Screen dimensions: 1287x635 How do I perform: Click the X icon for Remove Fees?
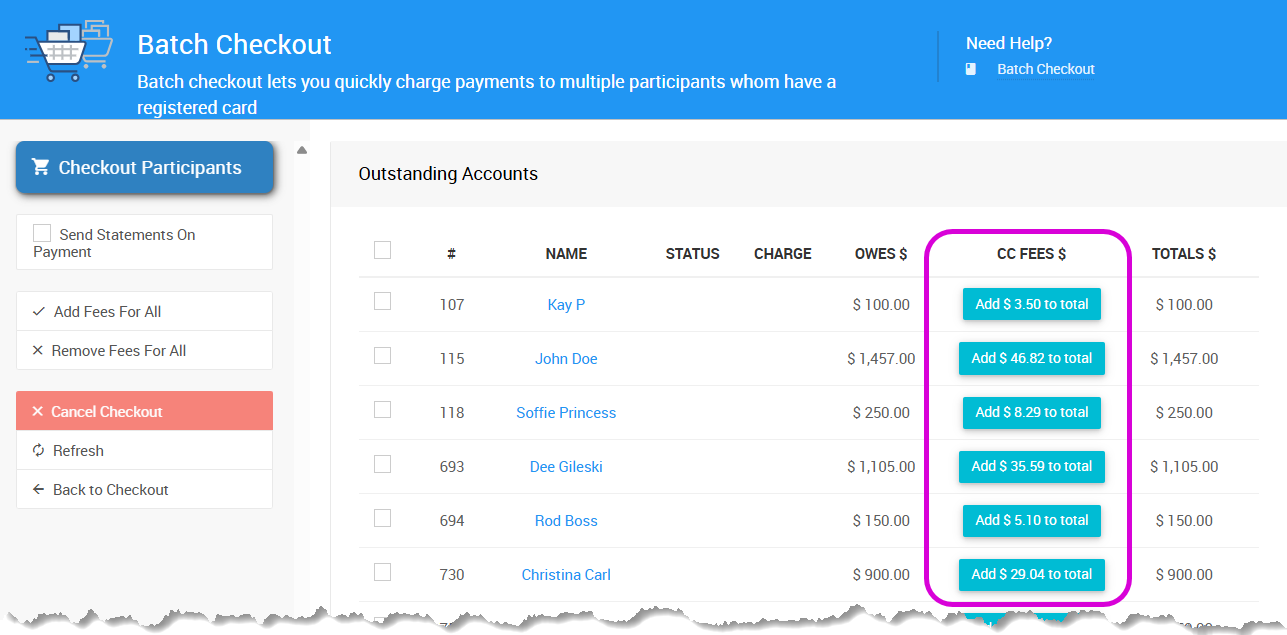coord(38,351)
